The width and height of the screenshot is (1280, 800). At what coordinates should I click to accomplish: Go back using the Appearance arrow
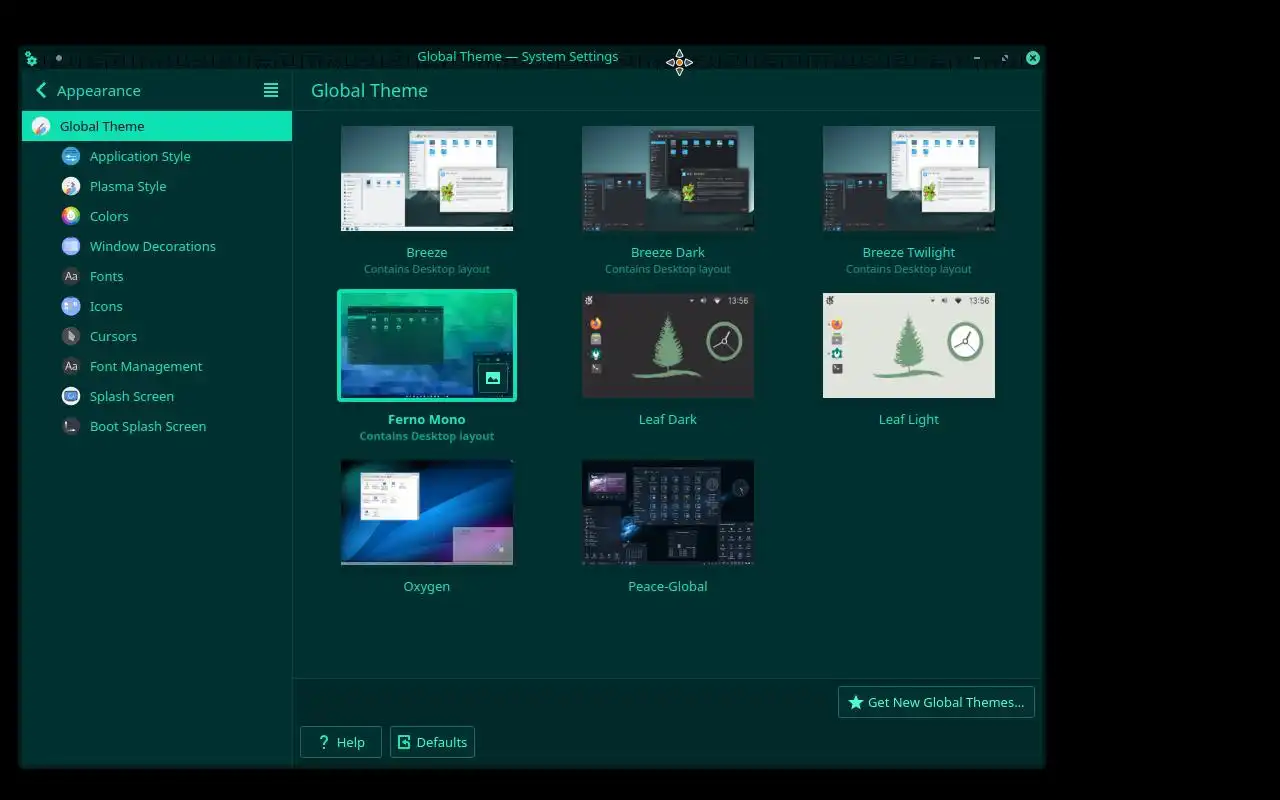click(41, 90)
